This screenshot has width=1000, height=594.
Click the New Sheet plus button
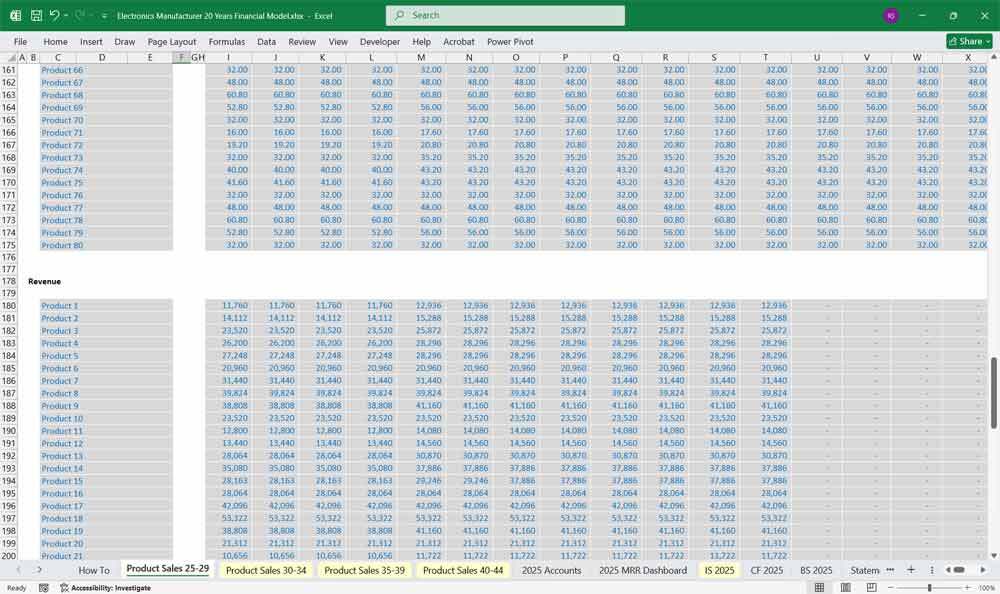[911, 570]
